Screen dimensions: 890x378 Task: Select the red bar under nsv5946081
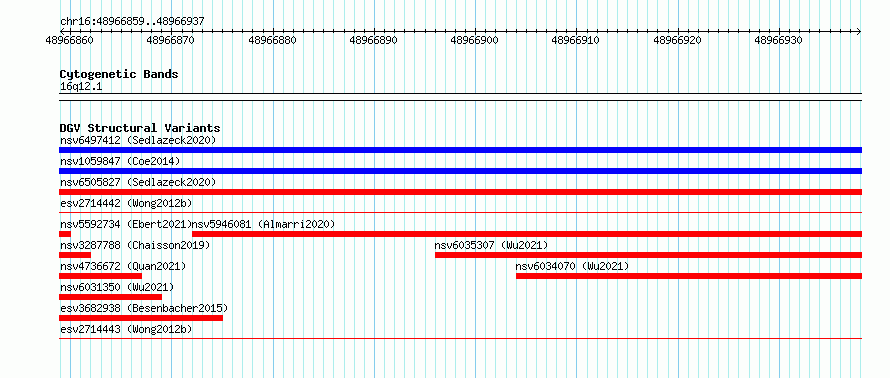pos(527,234)
